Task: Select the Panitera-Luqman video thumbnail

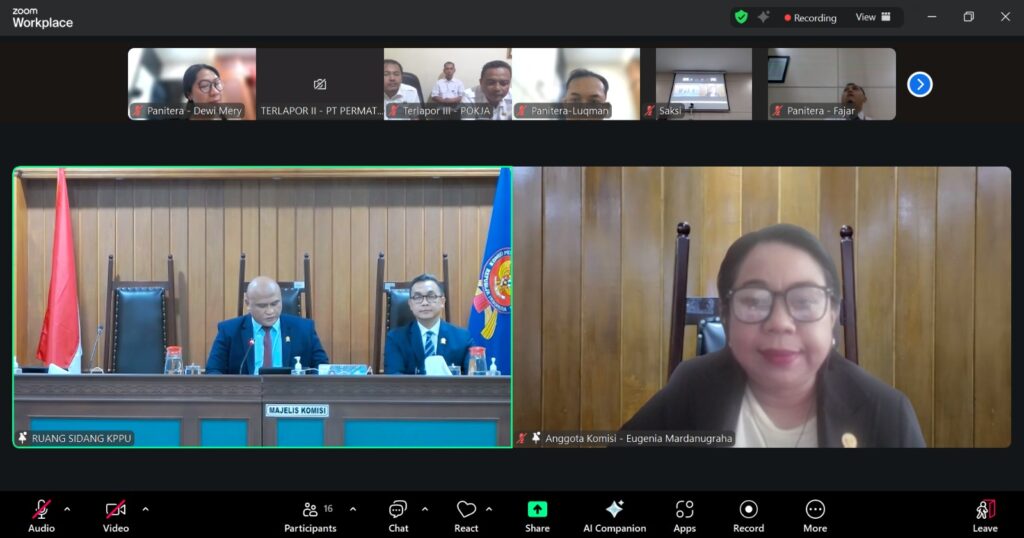Action: (576, 84)
